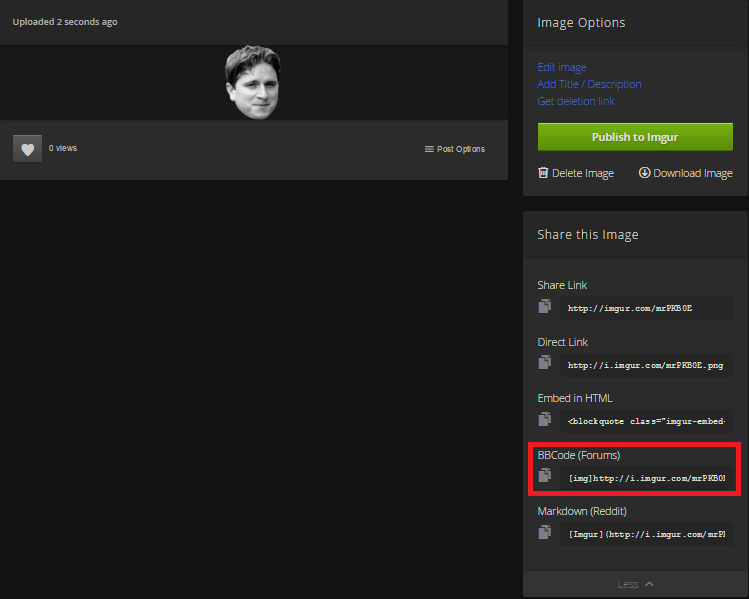Click the 'Direct Link' label
749x599 pixels.
click(562, 342)
